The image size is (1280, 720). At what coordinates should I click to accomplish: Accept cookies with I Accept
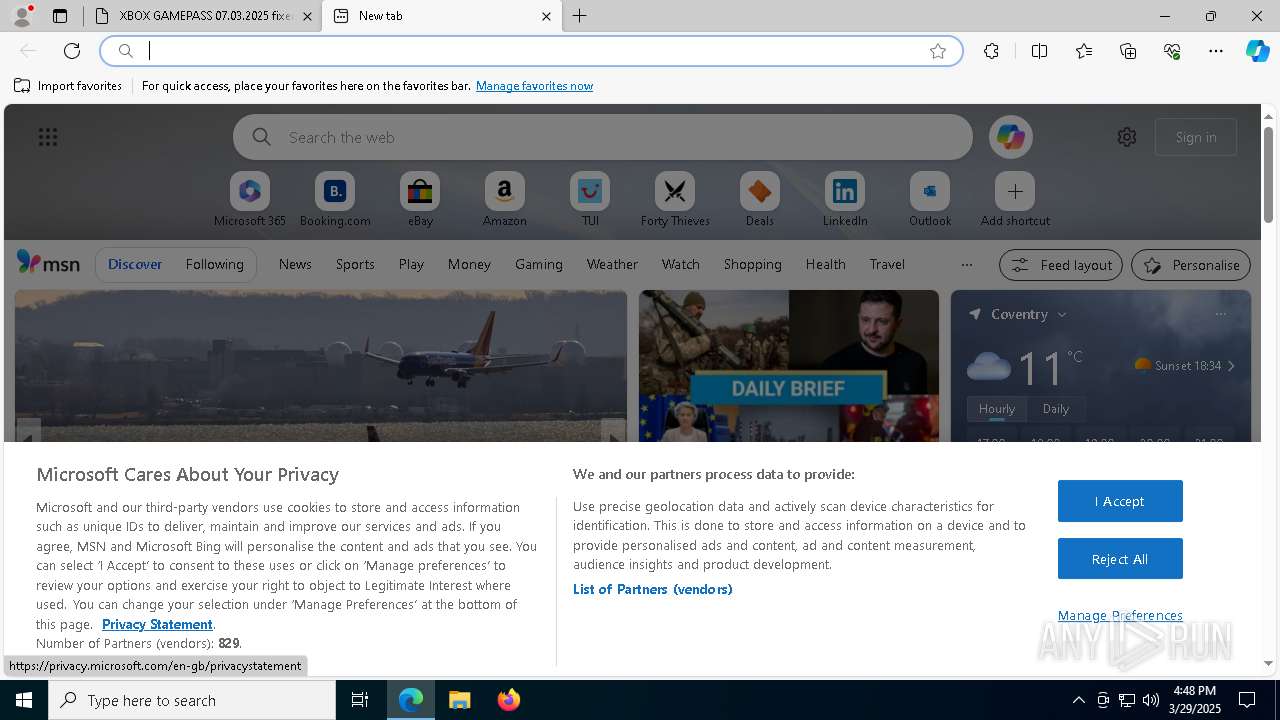(x=1120, y=501)
